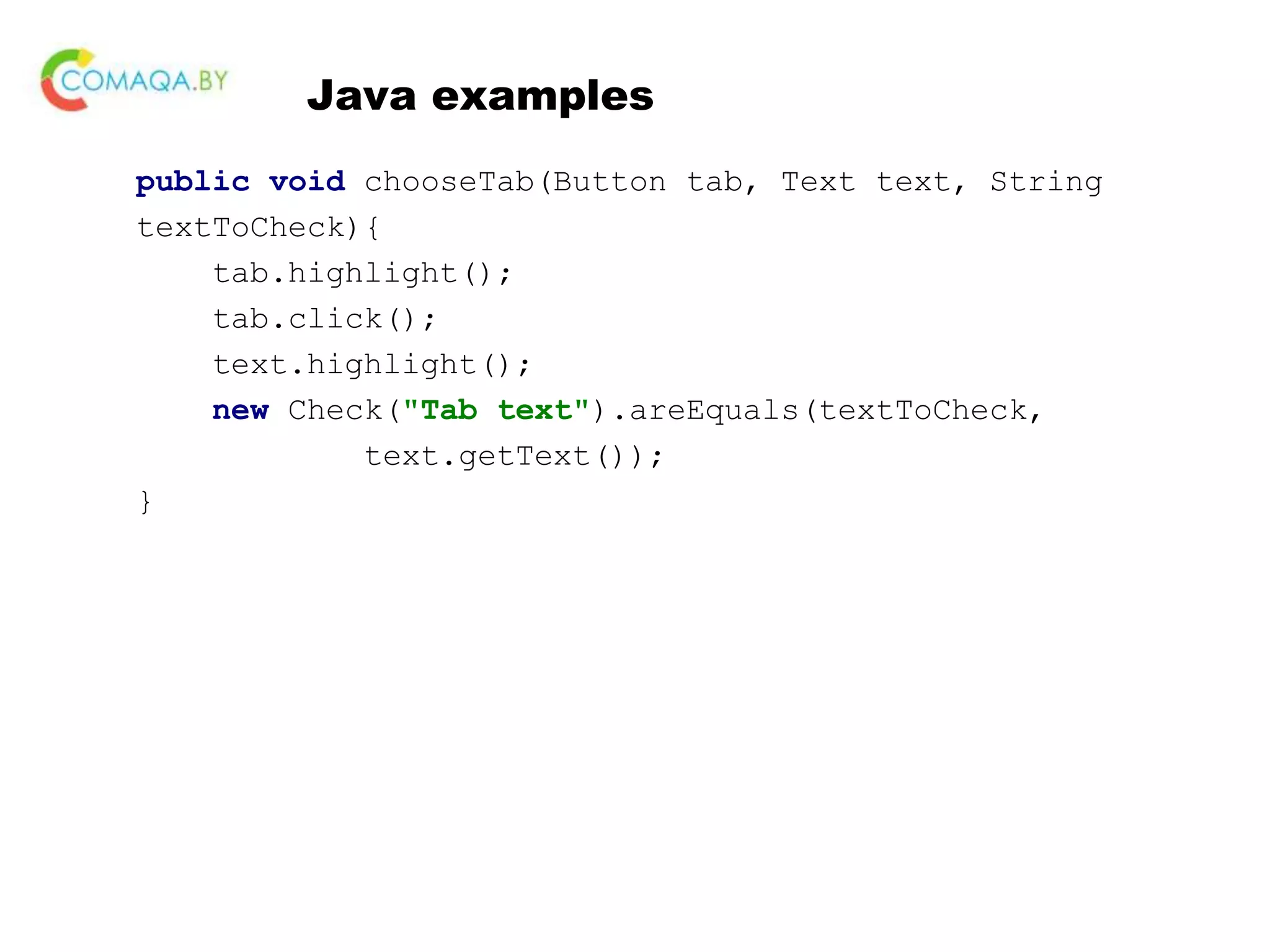The width and height of the screenshot is (1270, 952).
Task: Click the 'text.getText());' code line
Action: pyautogui.click(x=514, y=457)
